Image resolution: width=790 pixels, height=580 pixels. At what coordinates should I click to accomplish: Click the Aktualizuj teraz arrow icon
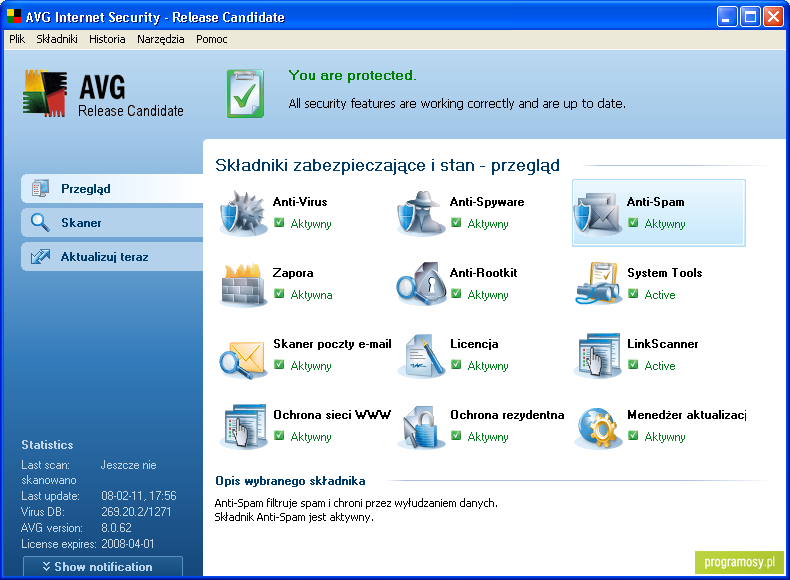pos(40,256)
